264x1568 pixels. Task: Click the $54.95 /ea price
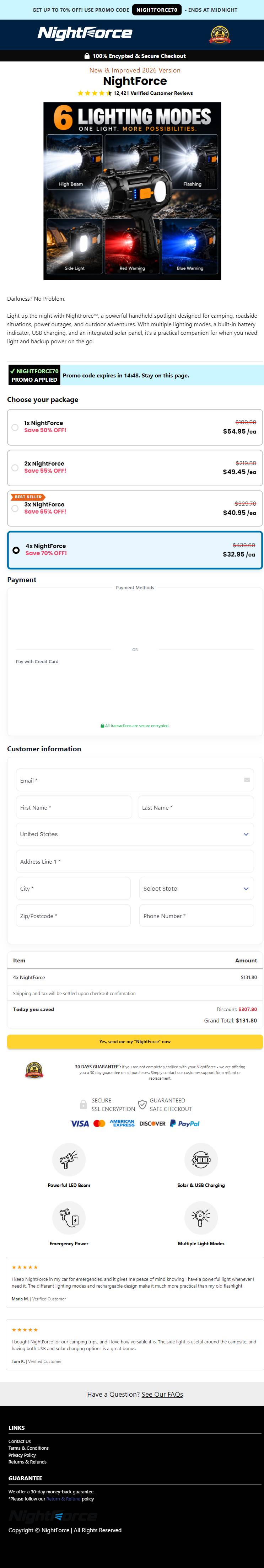[x=240, y=431]
